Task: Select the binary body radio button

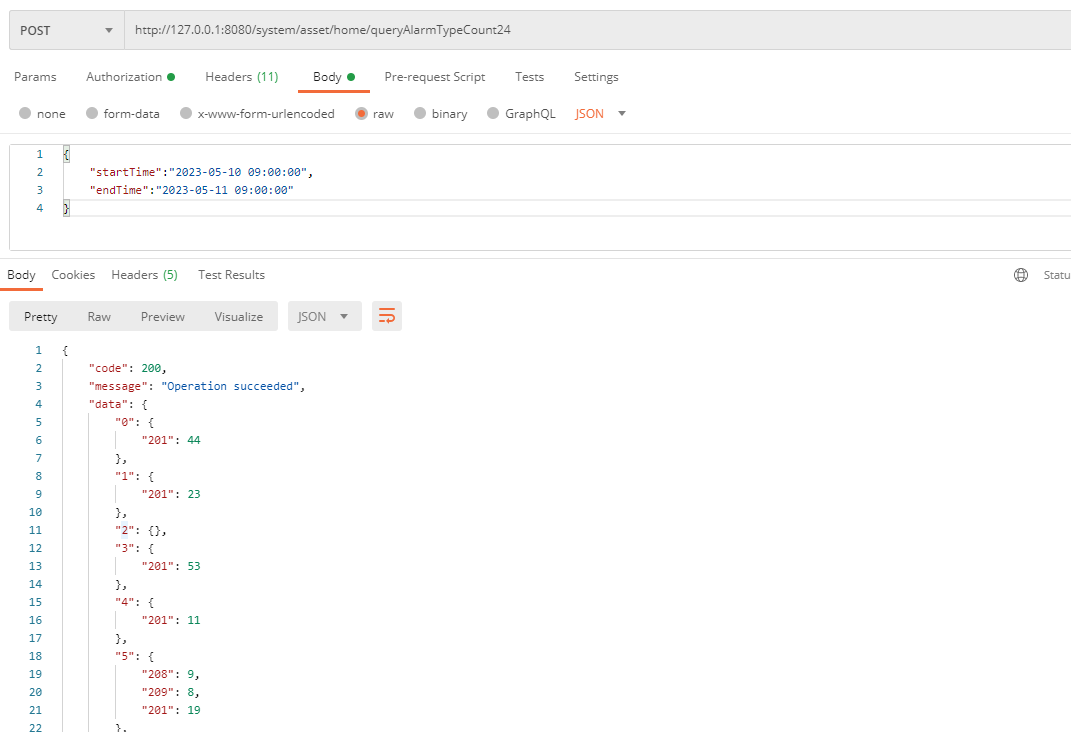Action: point(420,114)
